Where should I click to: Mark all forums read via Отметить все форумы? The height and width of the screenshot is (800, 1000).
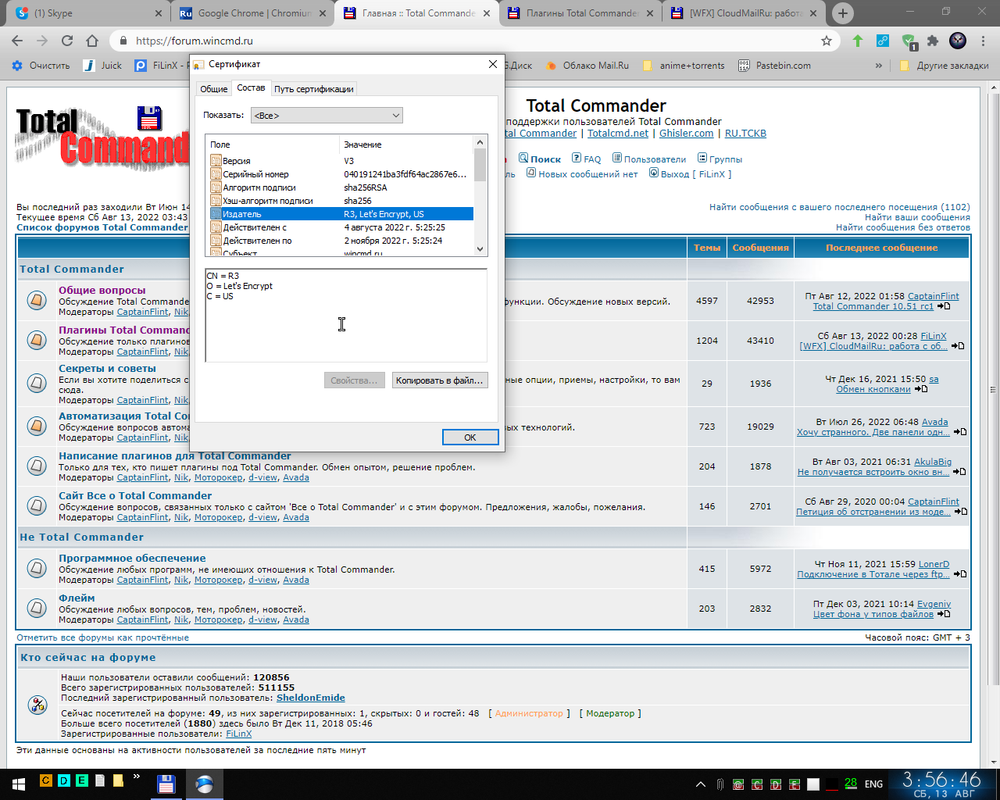103,637
